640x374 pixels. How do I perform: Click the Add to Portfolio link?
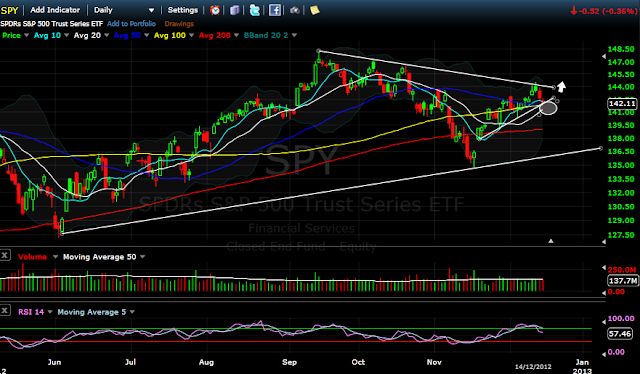[131, 24]
